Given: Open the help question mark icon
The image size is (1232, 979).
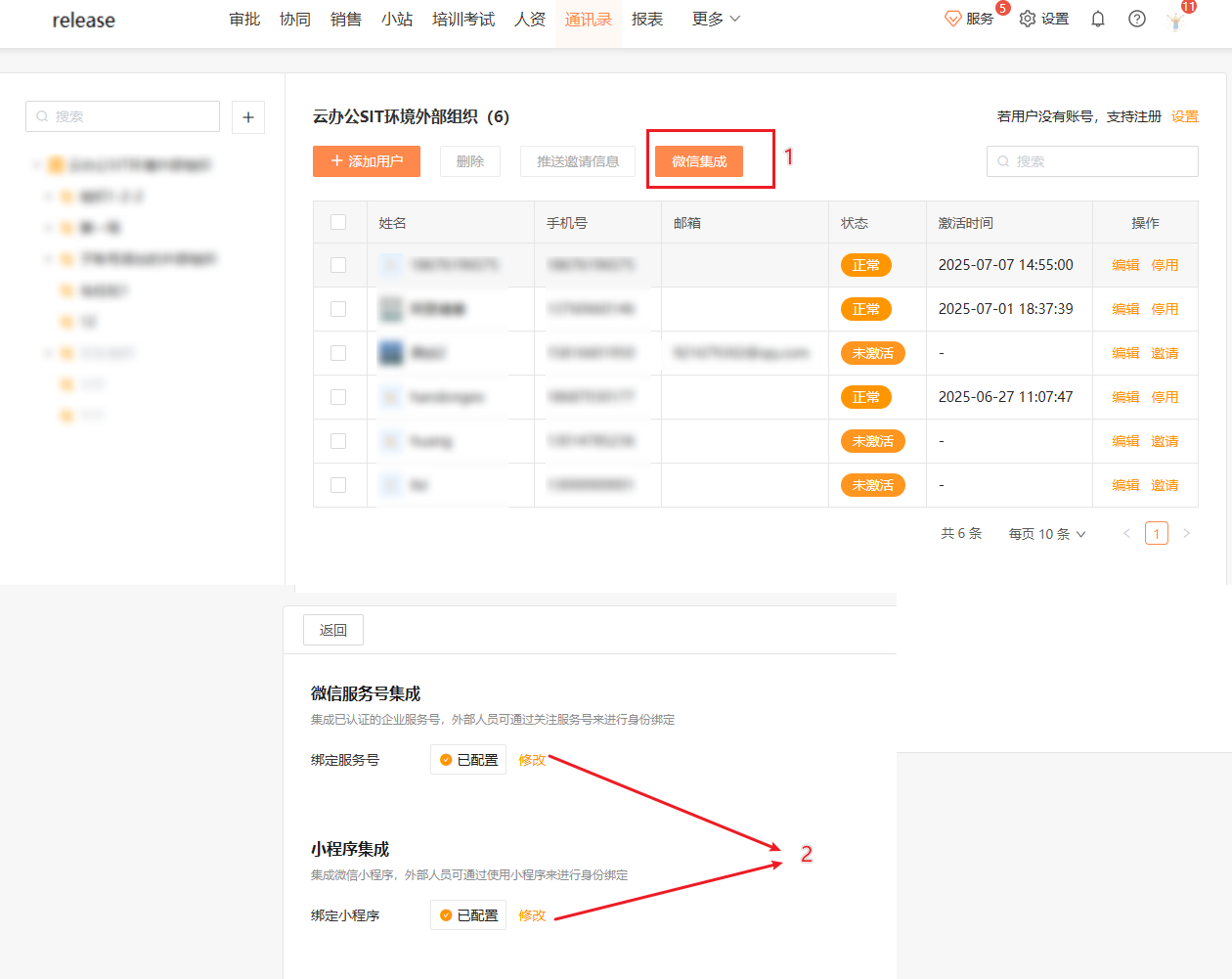Looking at the screenshot, I should pos(1136,20).
